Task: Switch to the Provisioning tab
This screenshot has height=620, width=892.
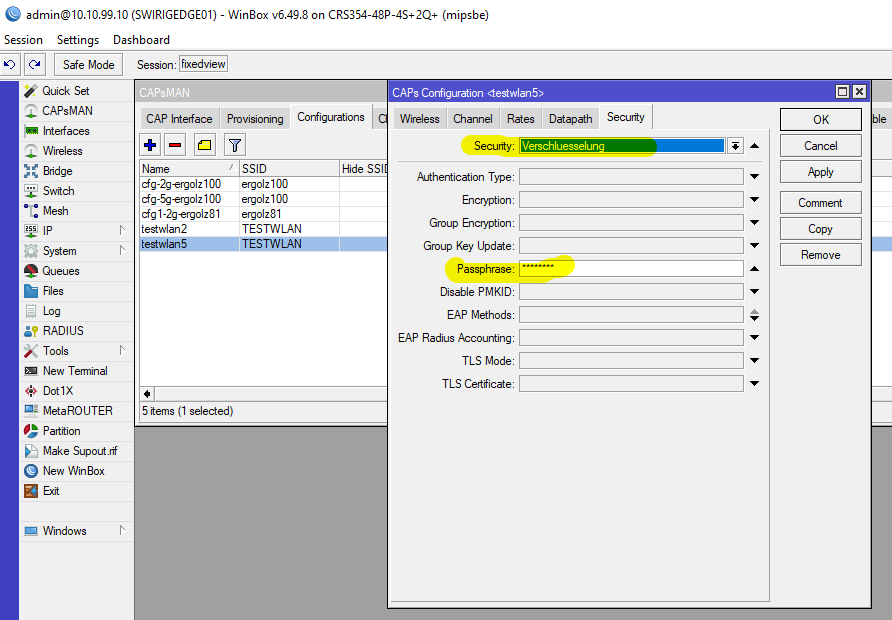Action: 255,119
